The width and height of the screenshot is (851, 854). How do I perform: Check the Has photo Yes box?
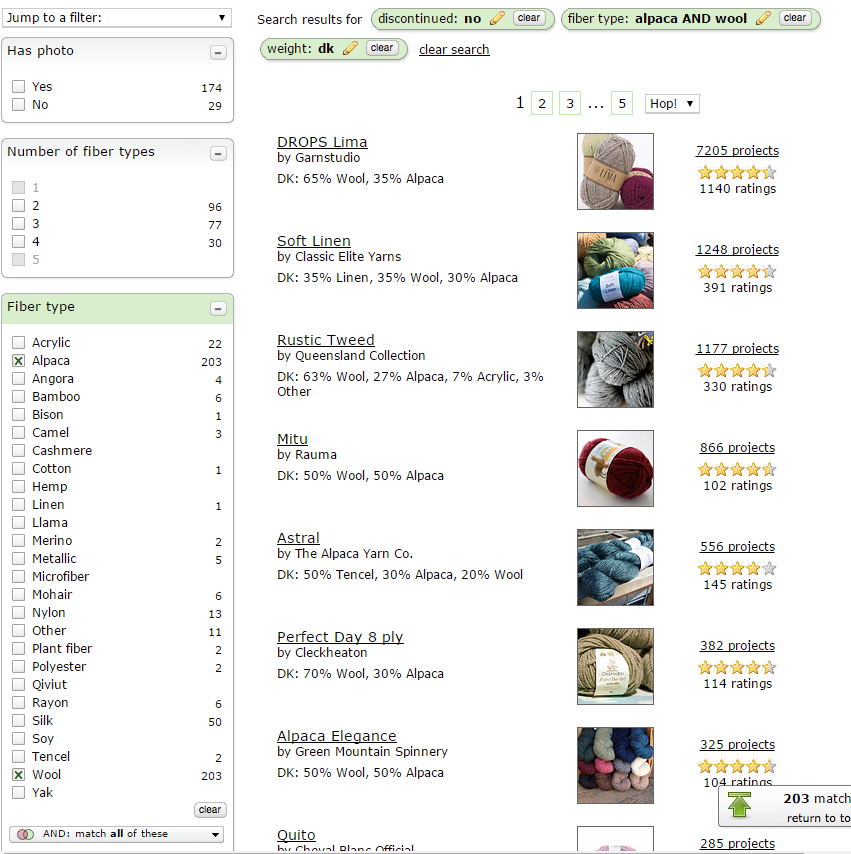point(19,87)
